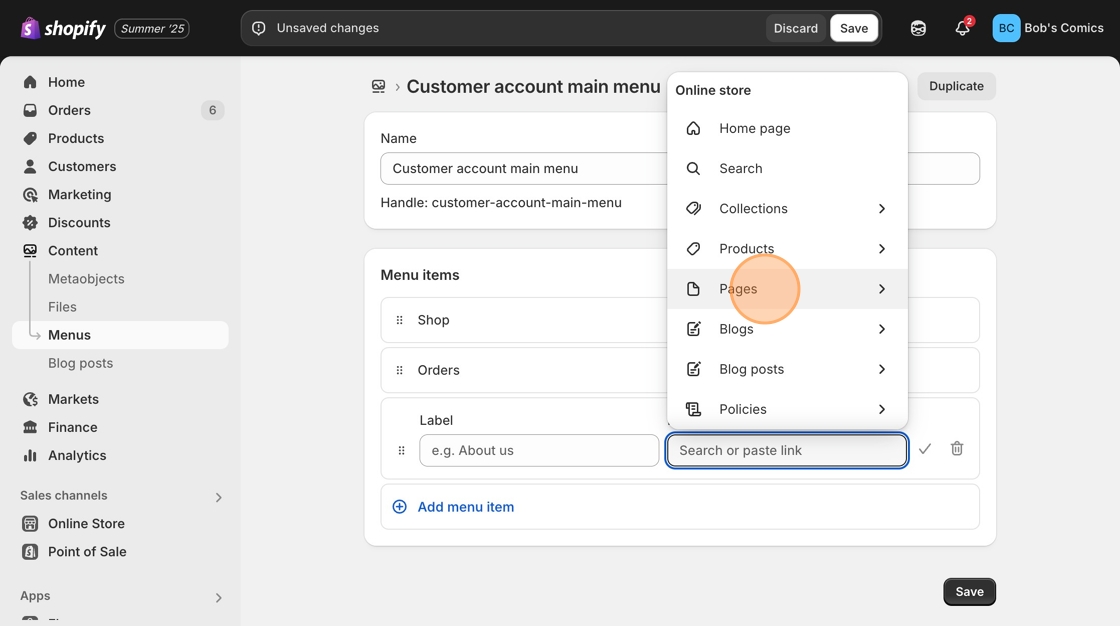This screenshot has height=626, width=1120.
Task: Click the Shopify logo
Action: (x=63, y=28)
